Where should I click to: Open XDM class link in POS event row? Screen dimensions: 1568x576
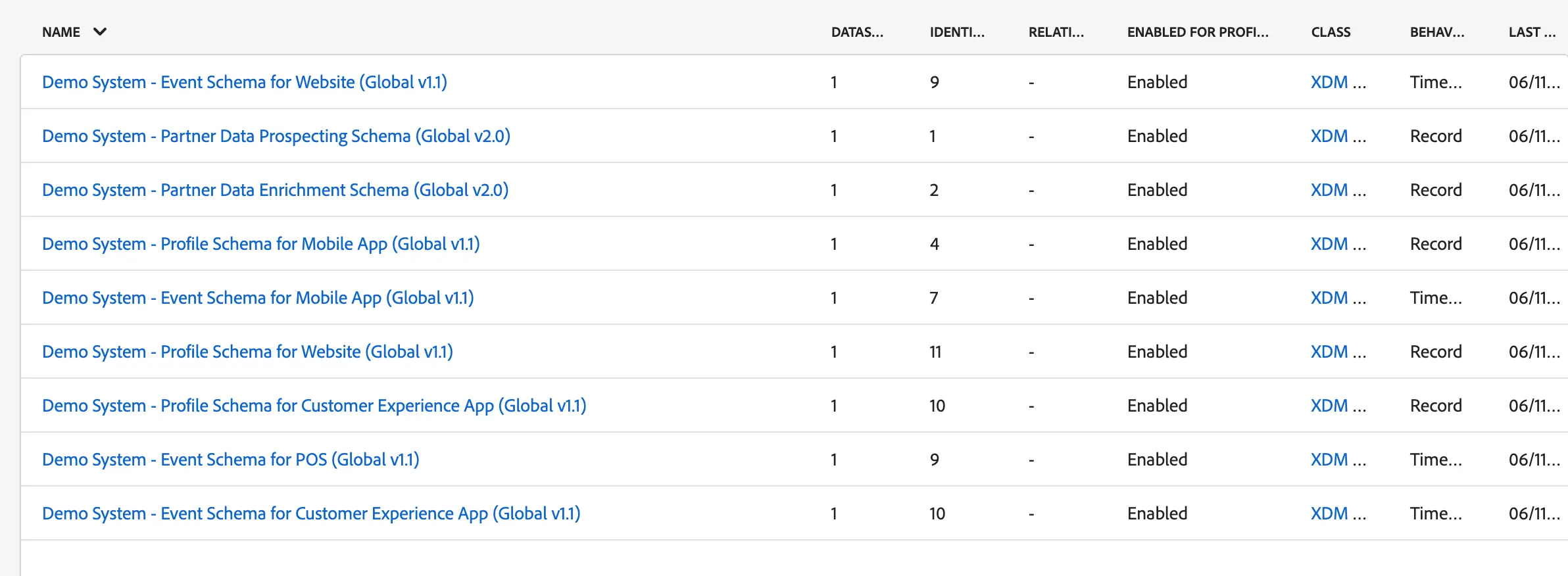coord(1338,460)
